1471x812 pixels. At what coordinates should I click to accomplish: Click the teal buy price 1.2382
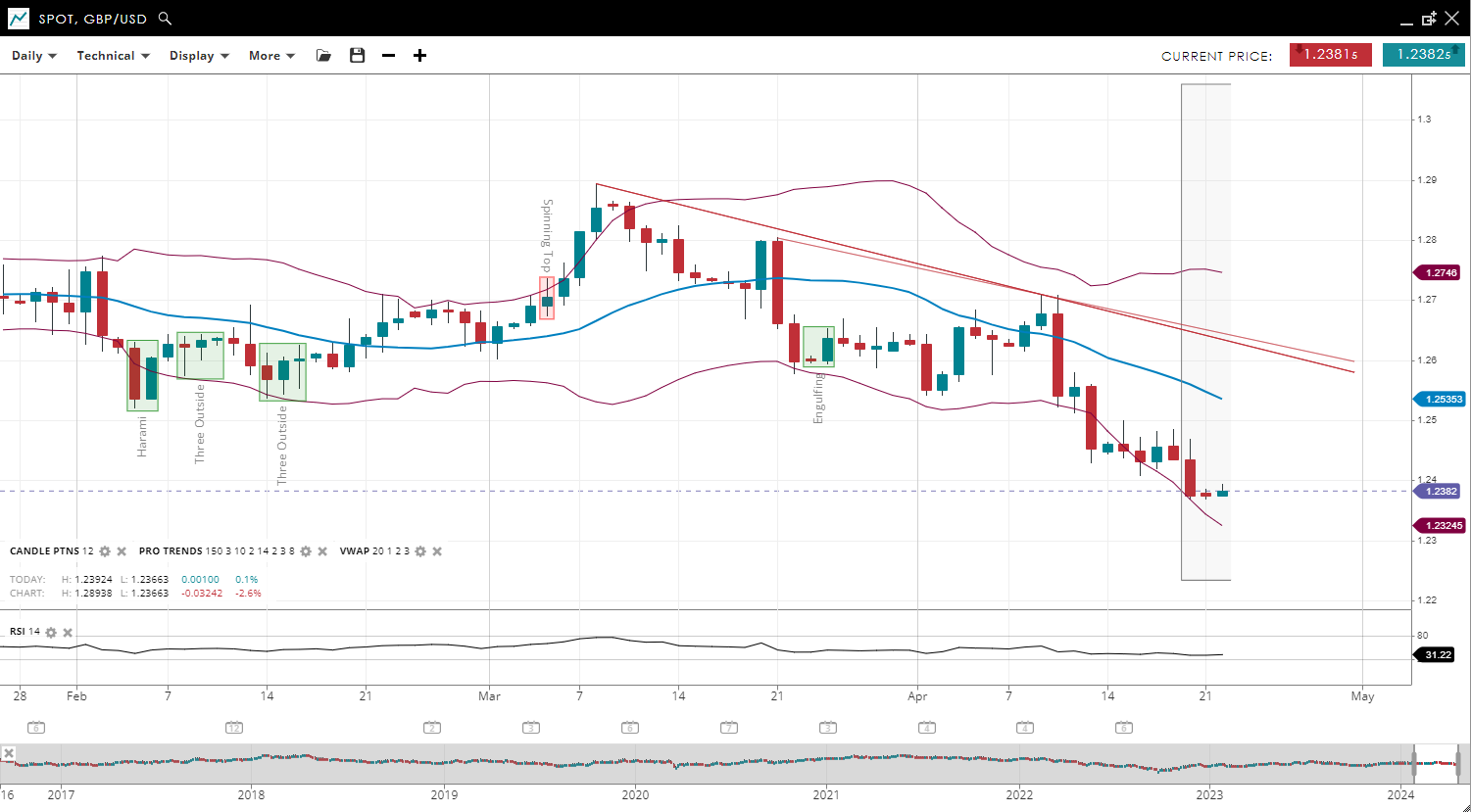click(1423, 55)
